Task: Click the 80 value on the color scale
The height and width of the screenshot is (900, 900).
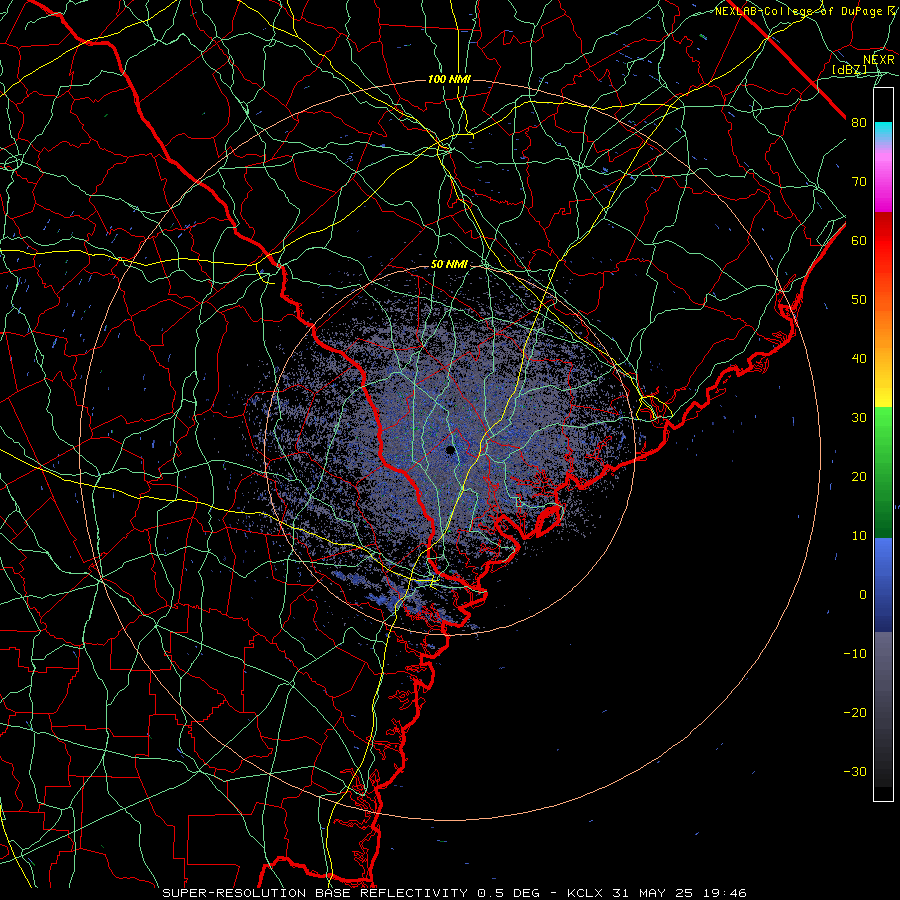Action: pos(859,123)
